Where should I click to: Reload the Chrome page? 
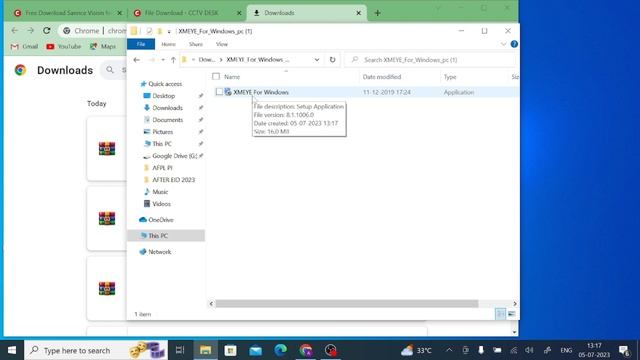[47, 31]
